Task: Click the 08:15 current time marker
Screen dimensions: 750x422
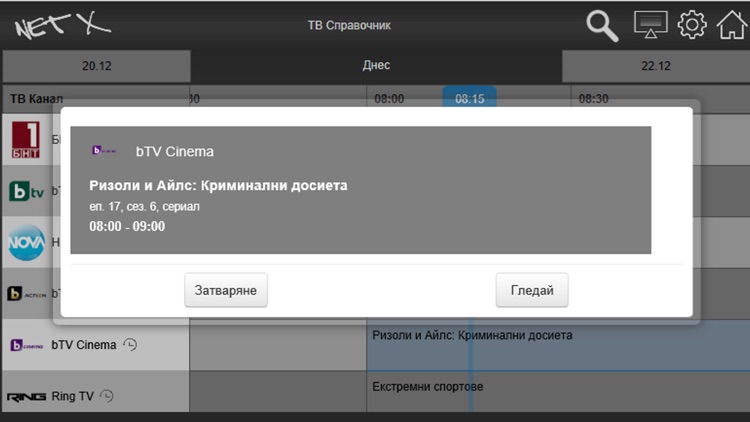Action: point(469,97)
